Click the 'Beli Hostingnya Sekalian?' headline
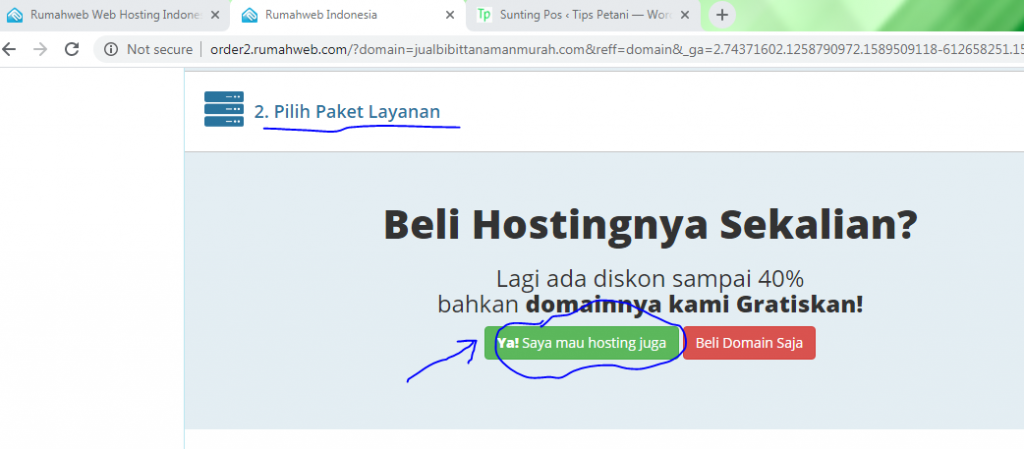The image size is (1024, 449). click(650, 224)
